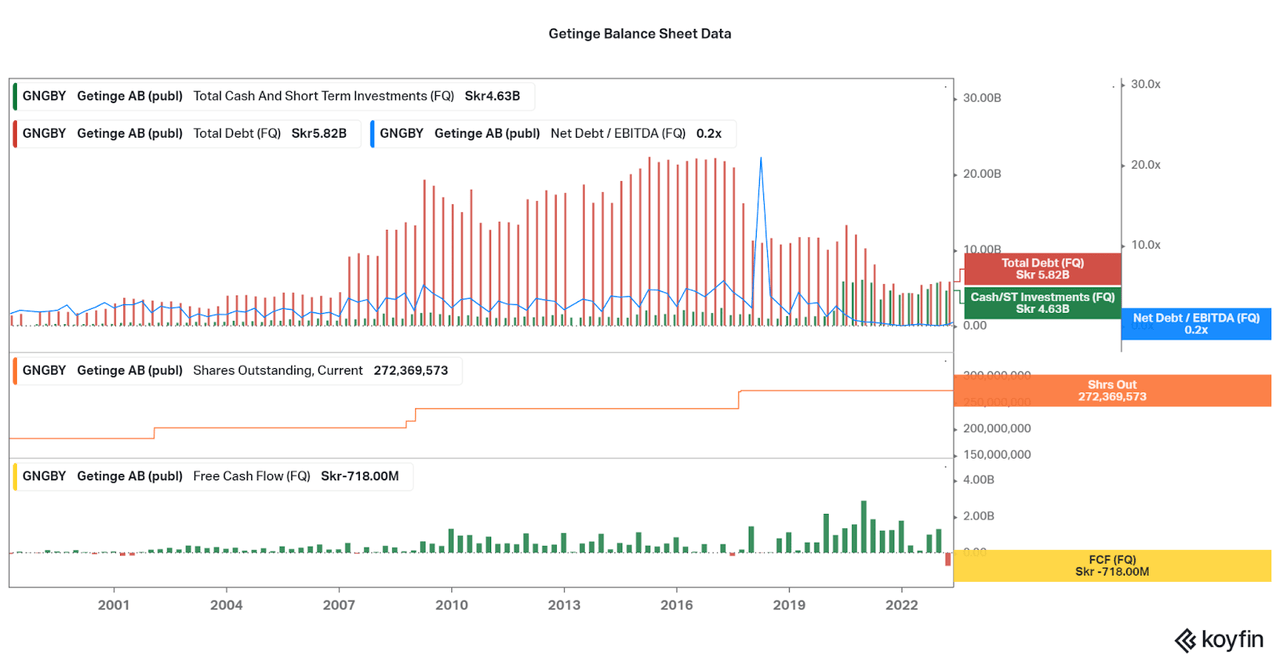Screen dimensions: 1280x662
Task: Click the blue Net Debt / EBITDA 0.2x axis tag
Action: coord(1196,324)
